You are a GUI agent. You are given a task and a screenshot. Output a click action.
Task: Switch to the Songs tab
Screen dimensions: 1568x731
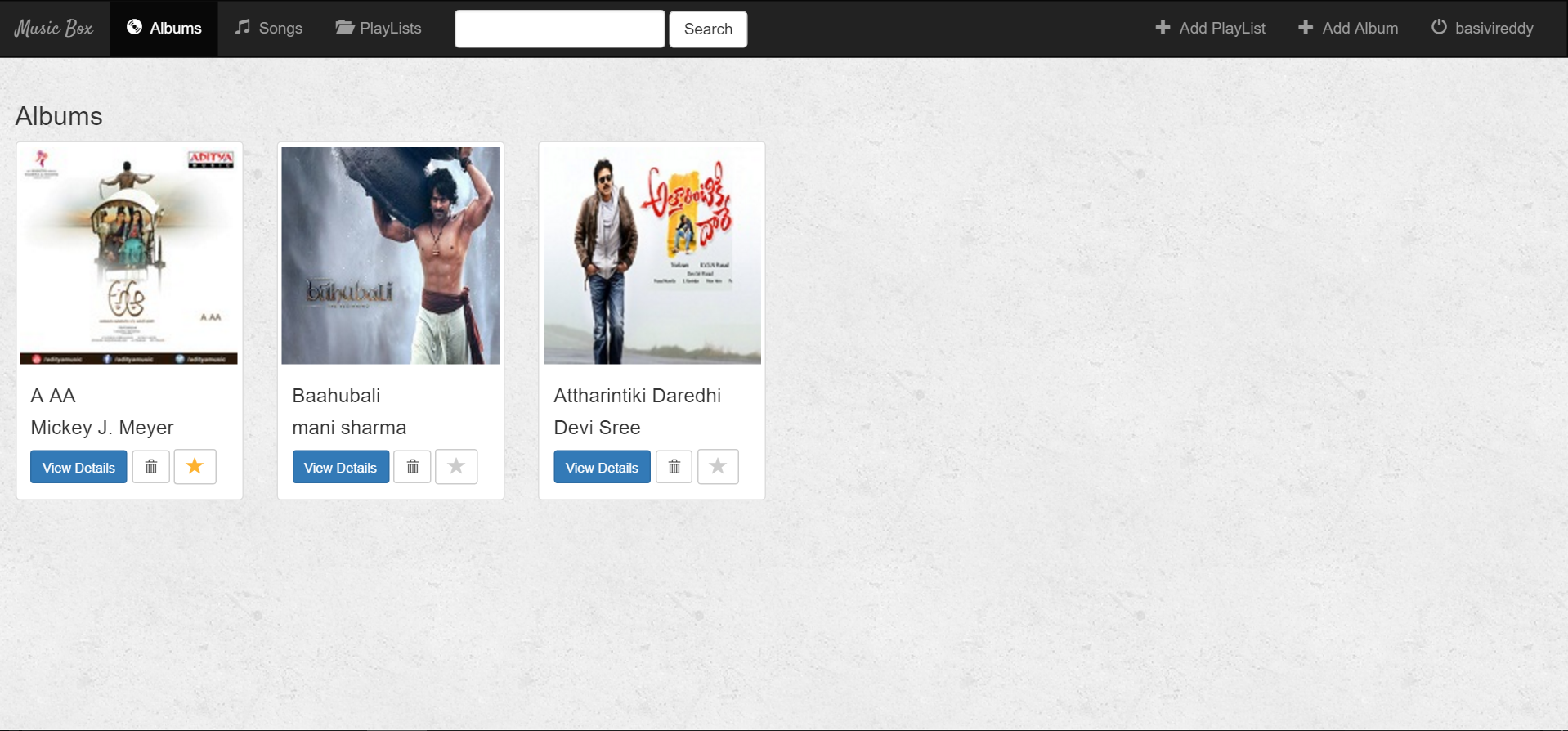[x=268, y=29]
